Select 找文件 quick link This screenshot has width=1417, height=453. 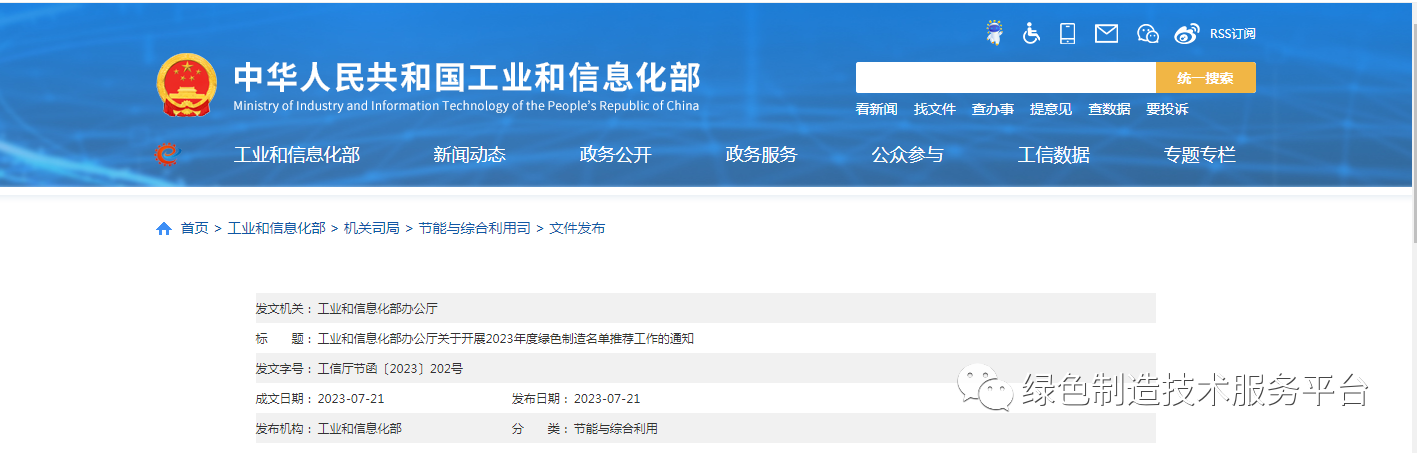[935, 109]
